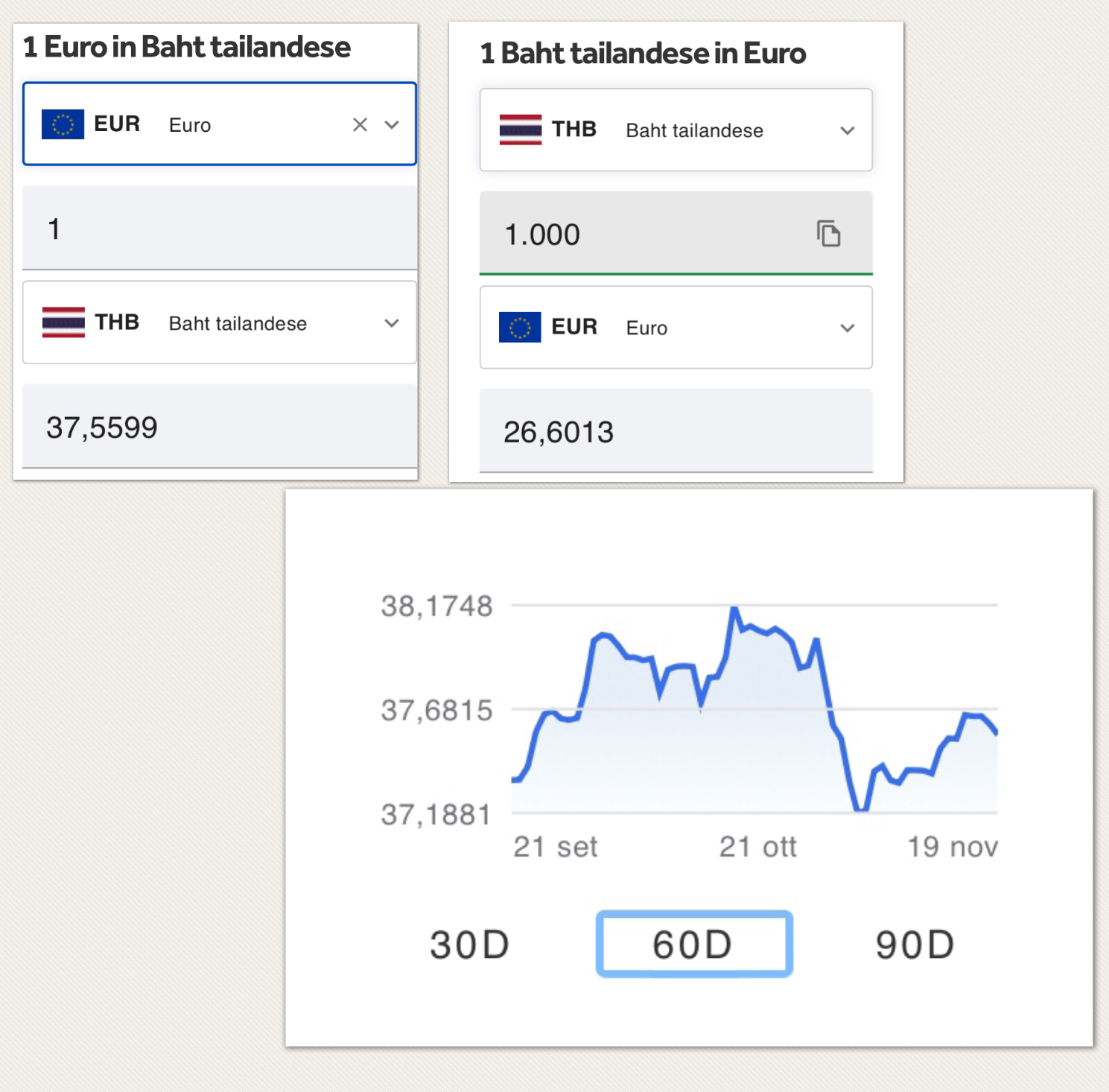Click the copy icon beside 1.000
The height and width of the screenshot is (1092, 1109).
point(828,234)
